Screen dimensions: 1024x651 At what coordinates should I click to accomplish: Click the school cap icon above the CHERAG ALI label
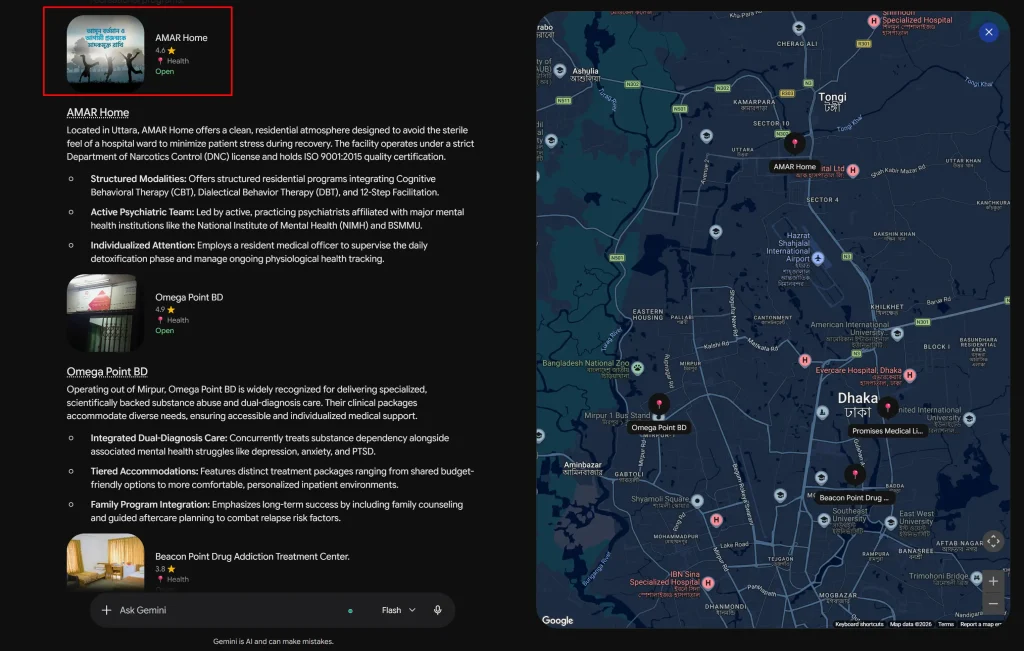coord(798,28)
